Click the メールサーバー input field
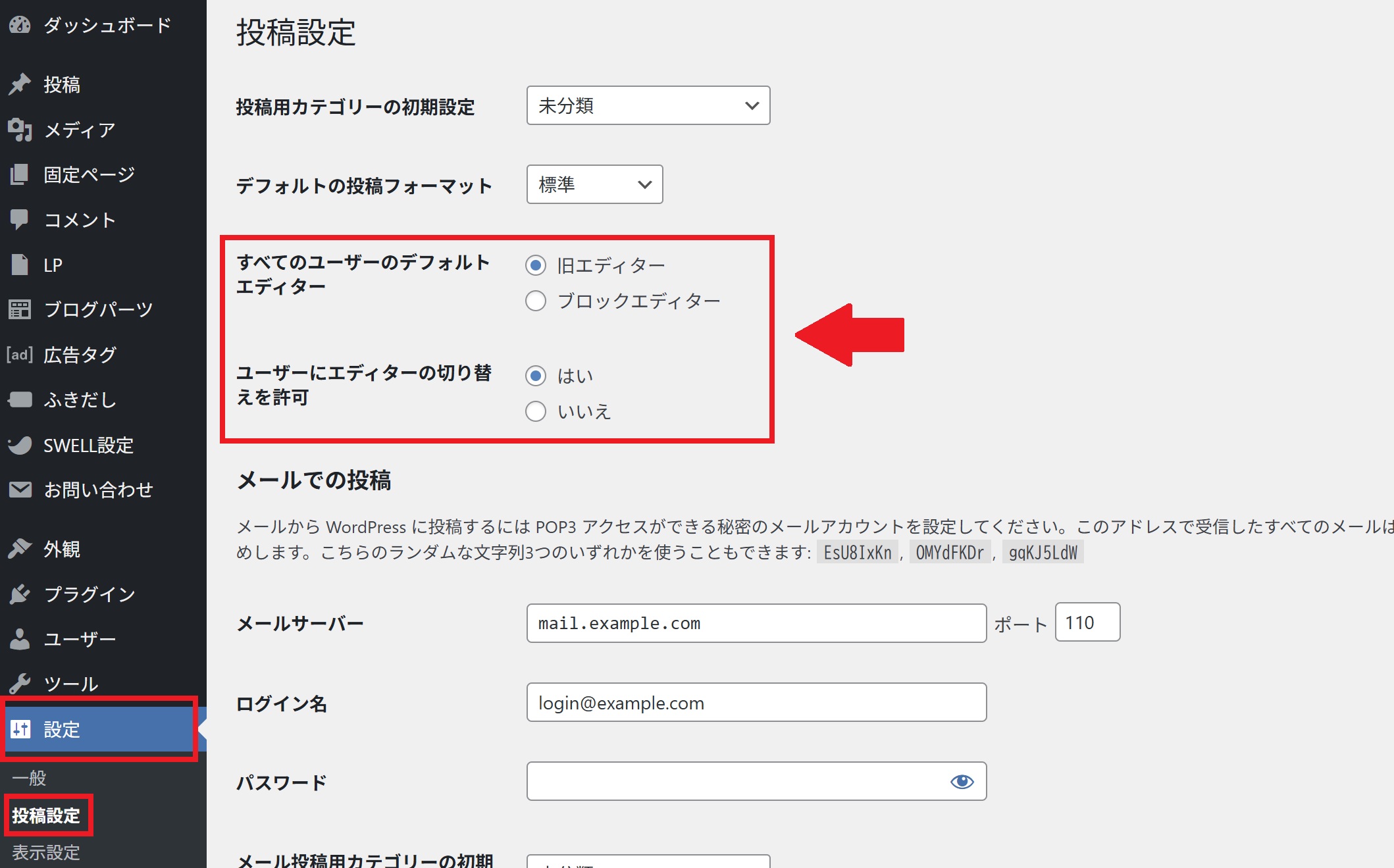 tap(756, 623)
